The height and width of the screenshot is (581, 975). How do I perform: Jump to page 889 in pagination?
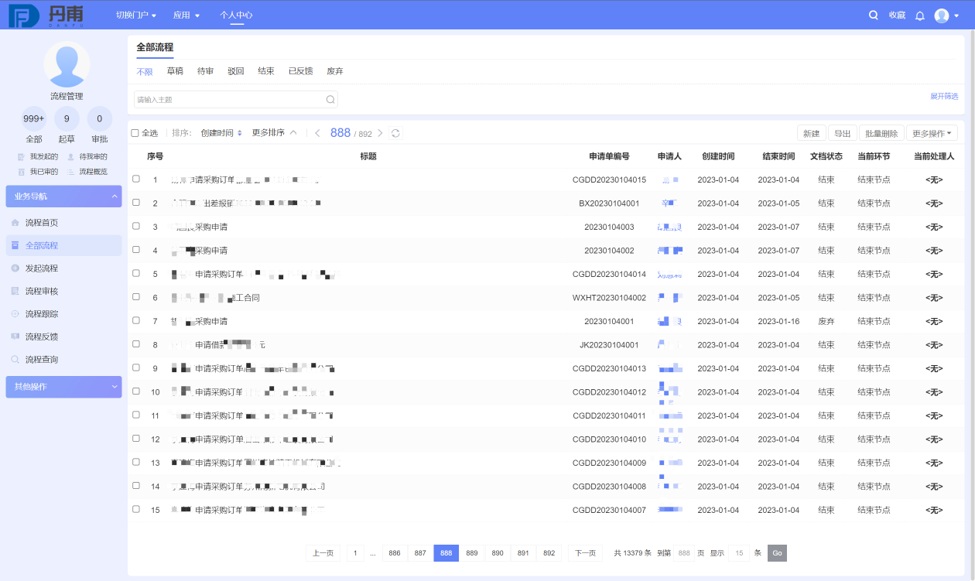(472, 553)
